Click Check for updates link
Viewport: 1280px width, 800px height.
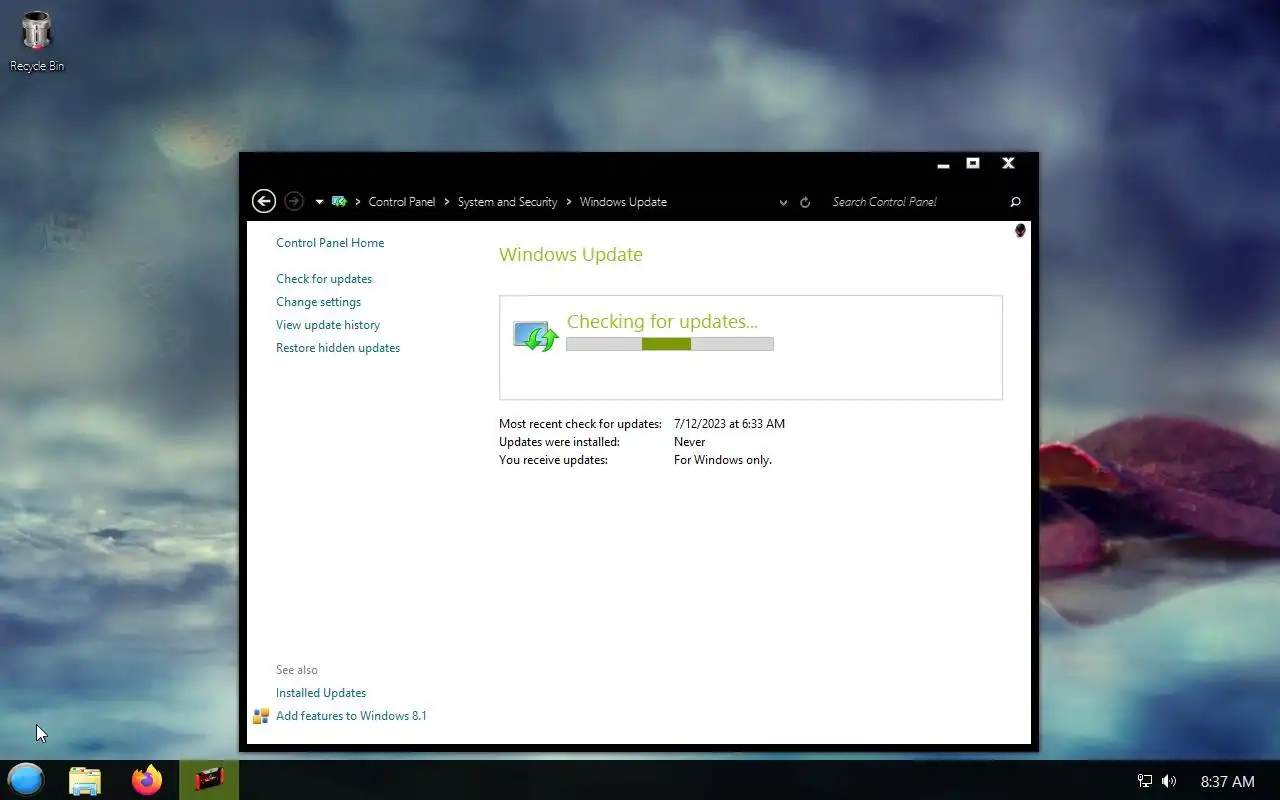coord(324,279)
